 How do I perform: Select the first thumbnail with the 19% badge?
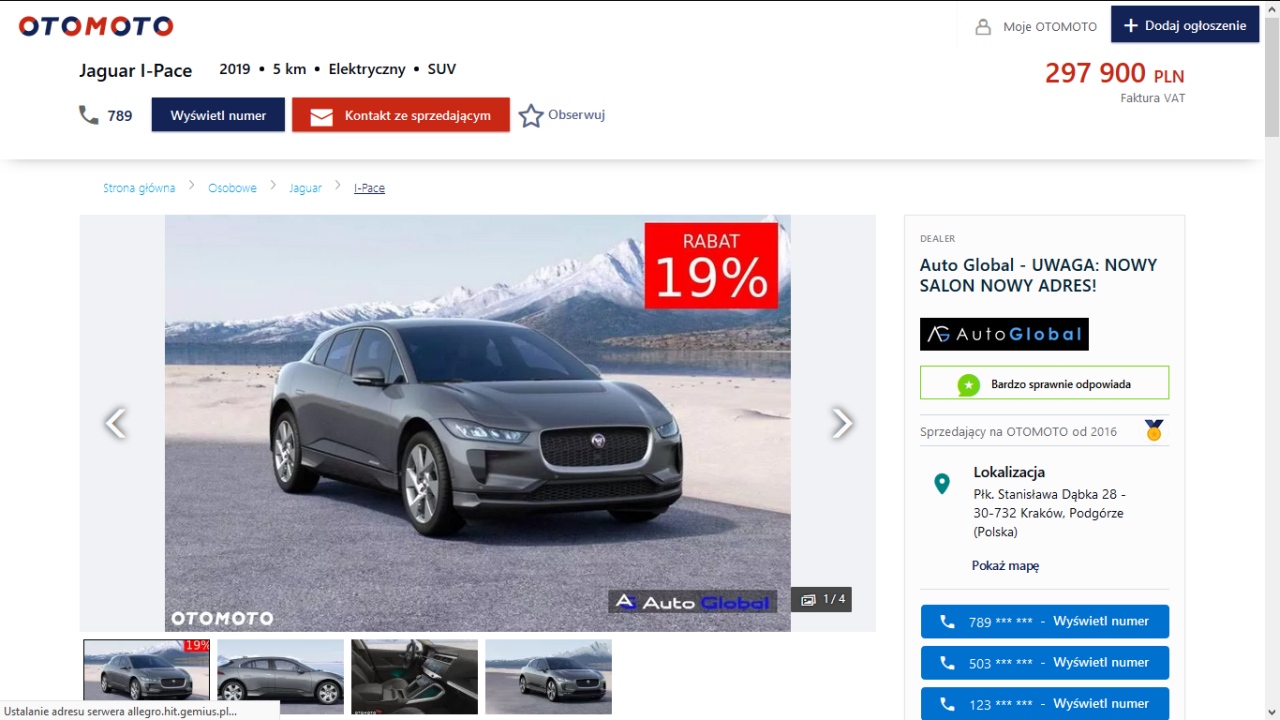[147, 677]
